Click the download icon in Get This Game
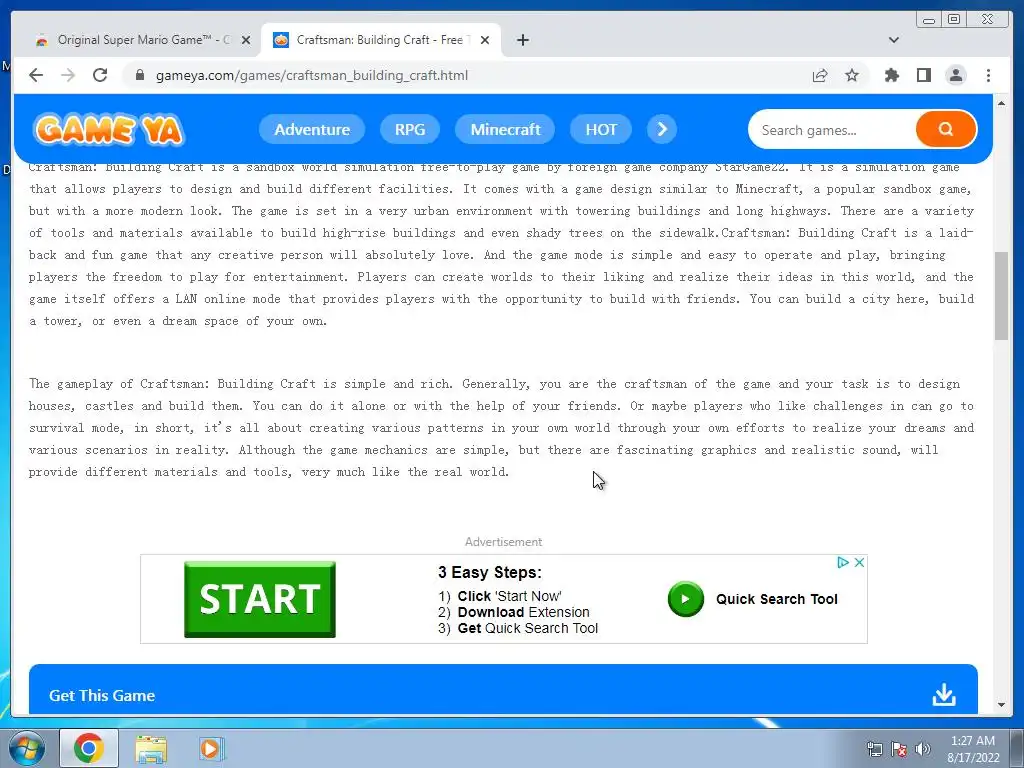Image resolution: width=1024 pixels, height=768 pixels. (944, 695)
